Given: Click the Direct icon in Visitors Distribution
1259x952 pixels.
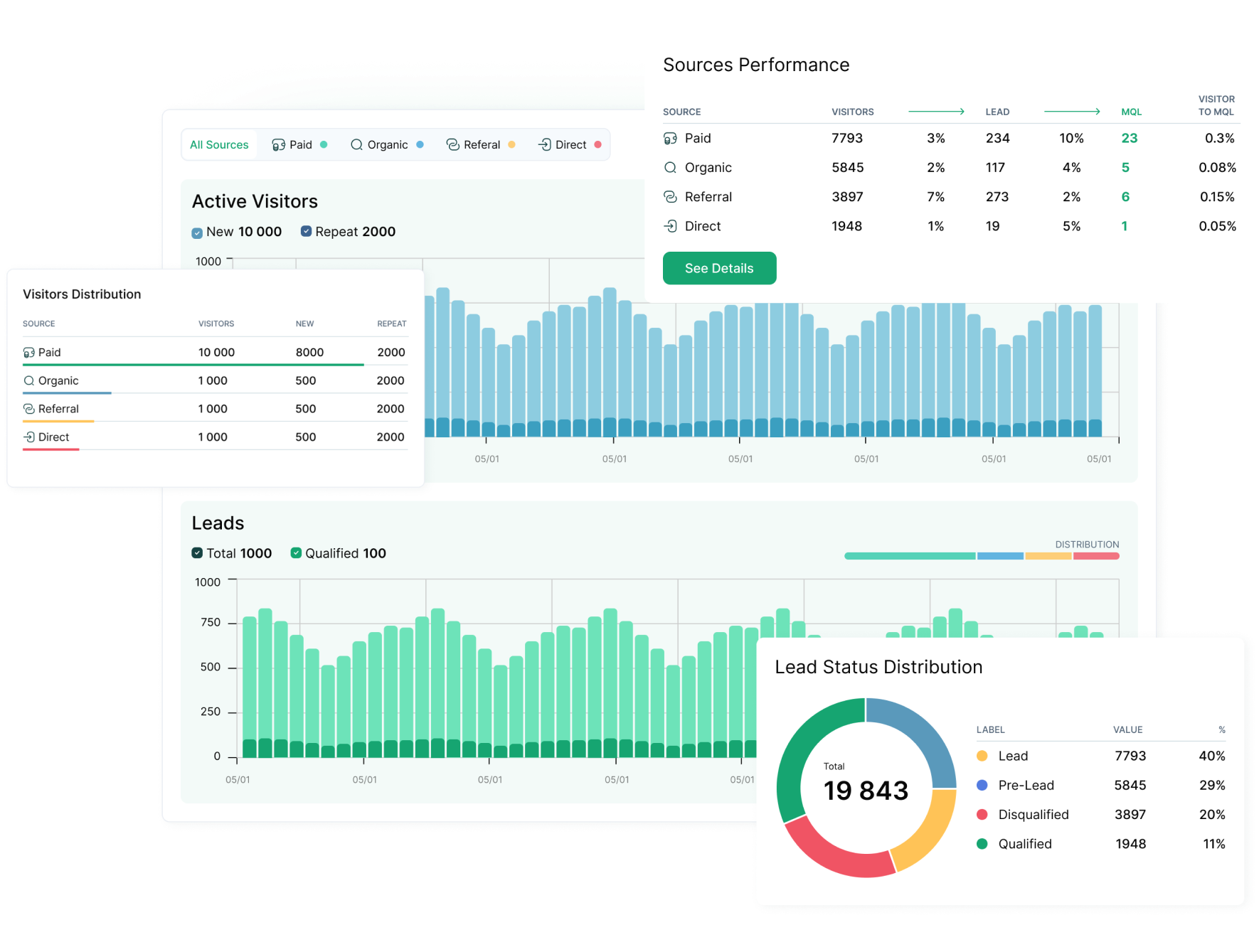Looking at the screenshot, I should tap(29, 437).
